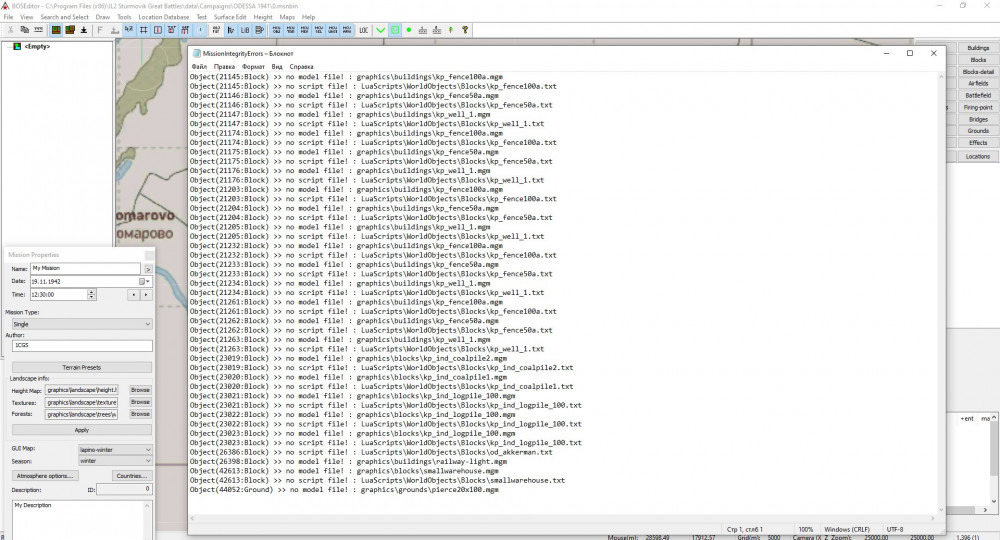The height and width of the screenshot is (540, 1000).
Task: Click the Author input field with 1CGS
Action: pos(82,346)
